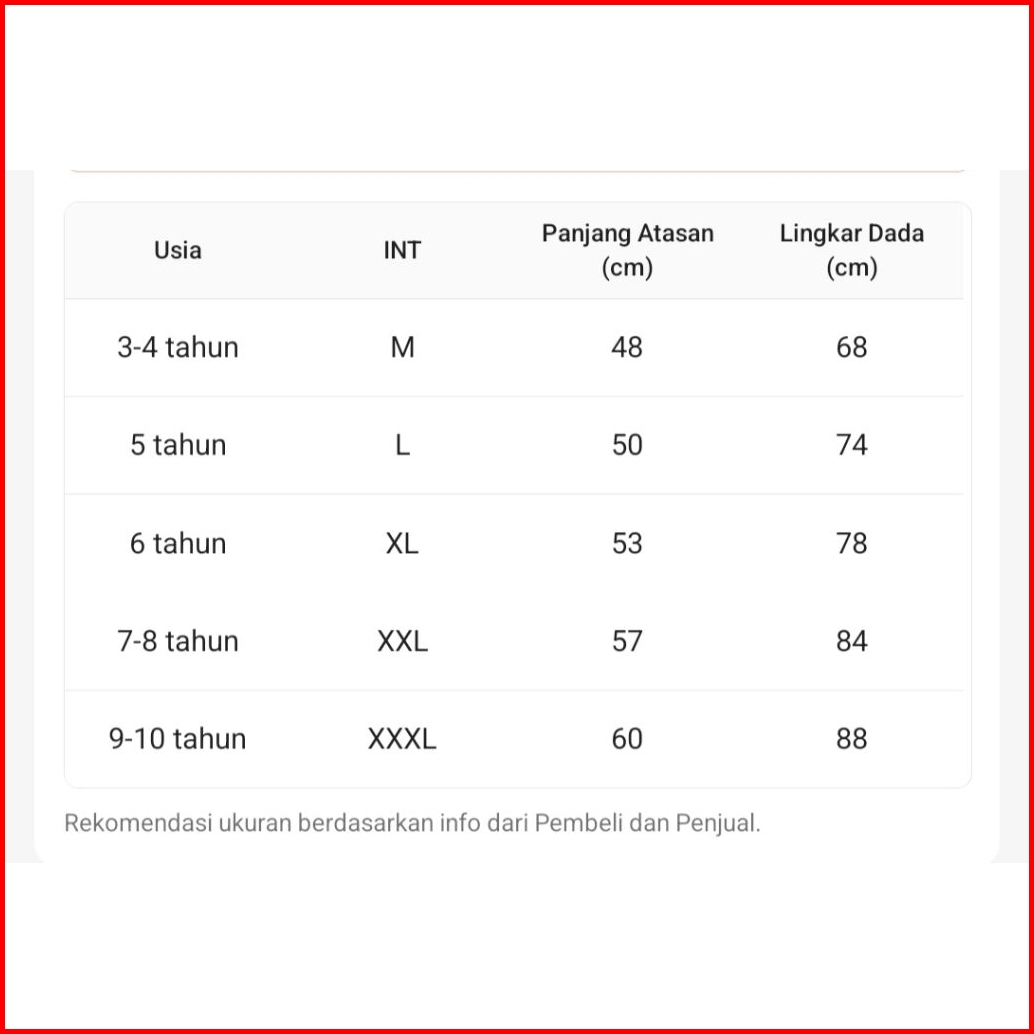Select chest circumference value 84
This screenshot has height=1034, width=1034.
coord(852,641)
